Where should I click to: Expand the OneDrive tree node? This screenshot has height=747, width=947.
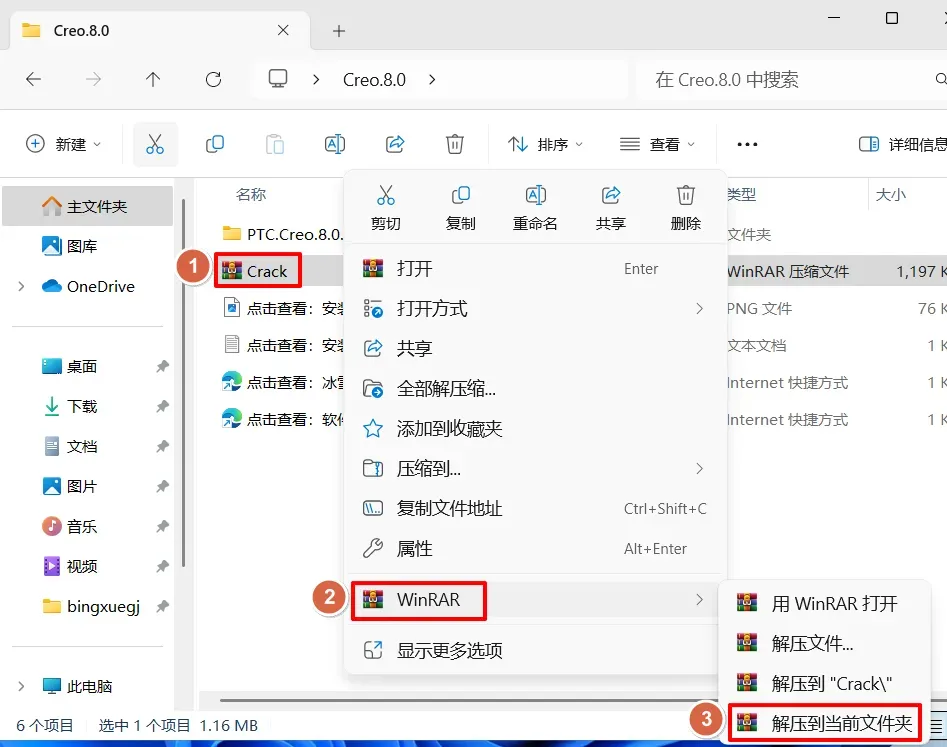(x=22, y=286)
